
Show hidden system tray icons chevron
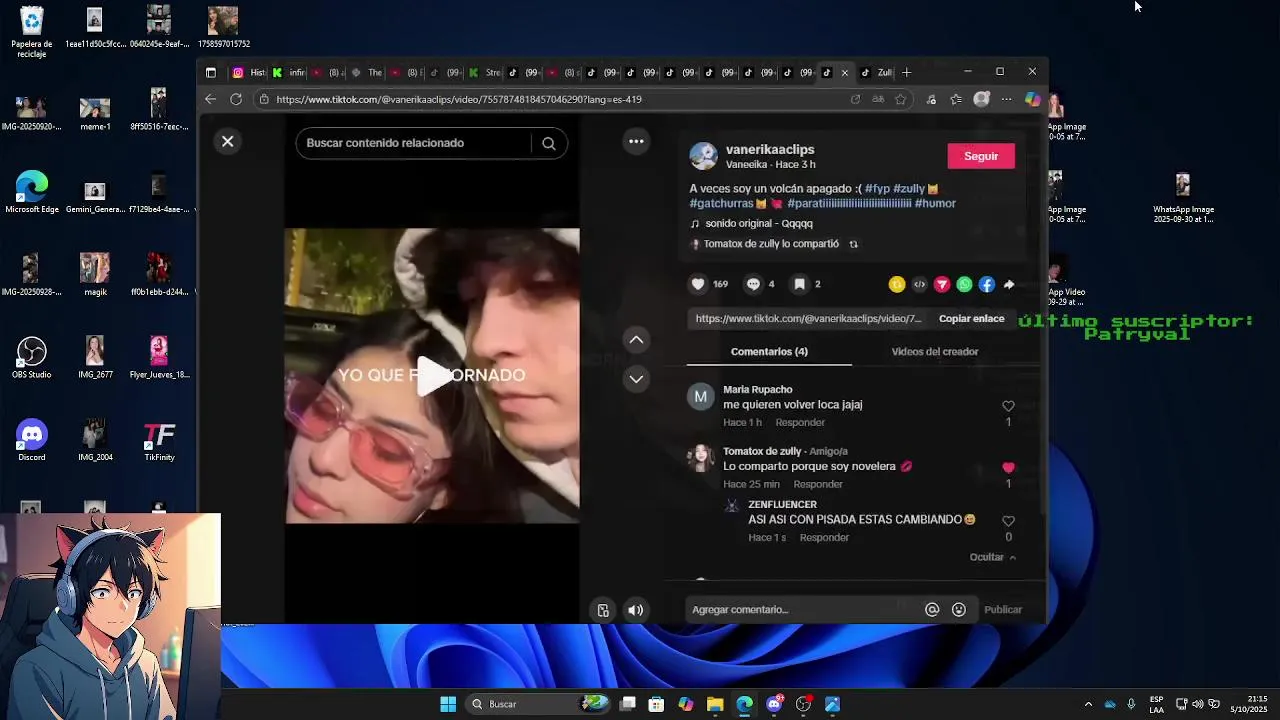pos(1088,704)
